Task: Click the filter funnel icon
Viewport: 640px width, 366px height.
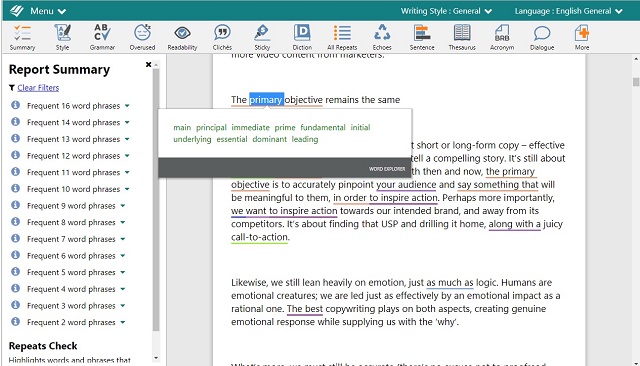Action: (x=12, y=88)
